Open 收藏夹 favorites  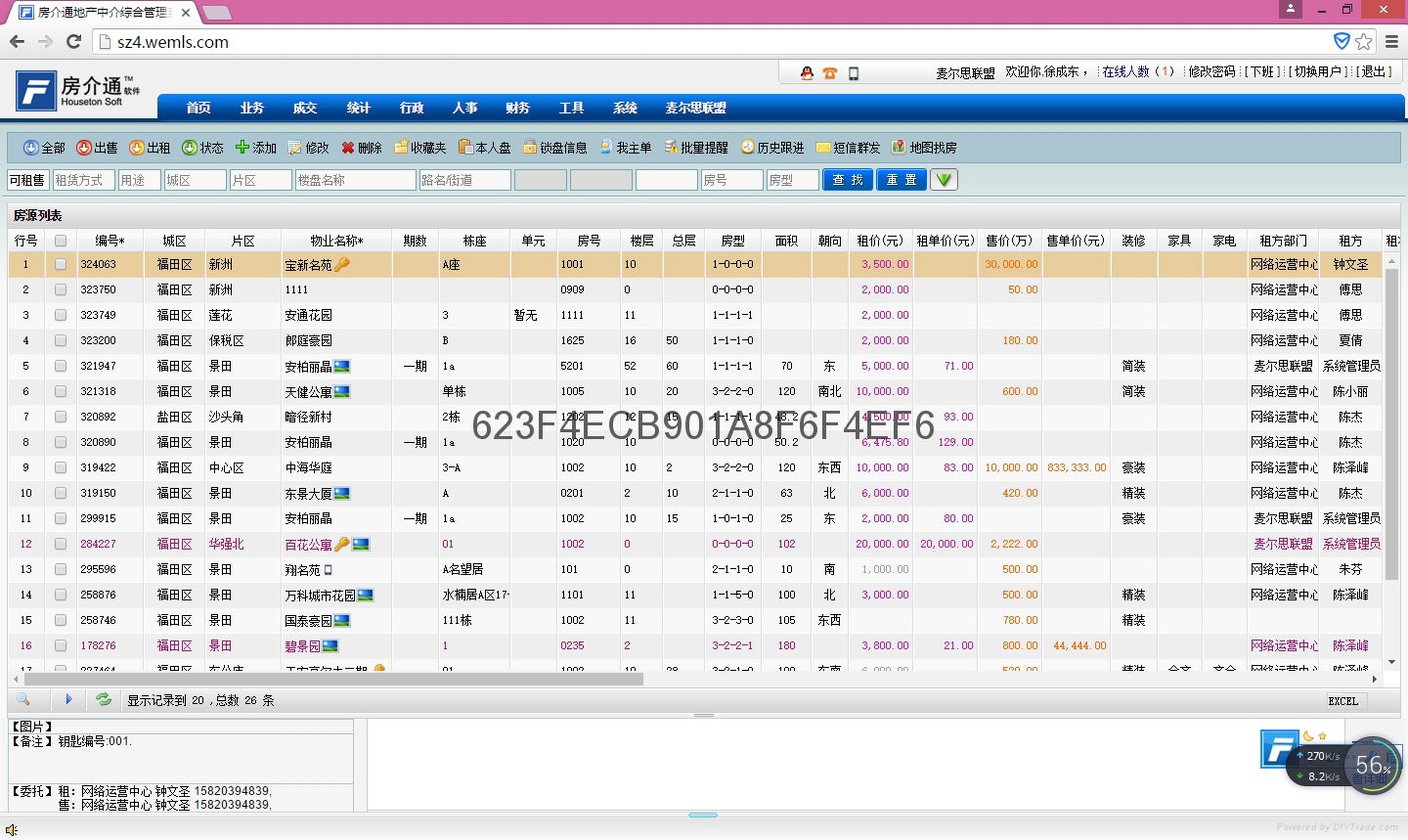(419, 148)
